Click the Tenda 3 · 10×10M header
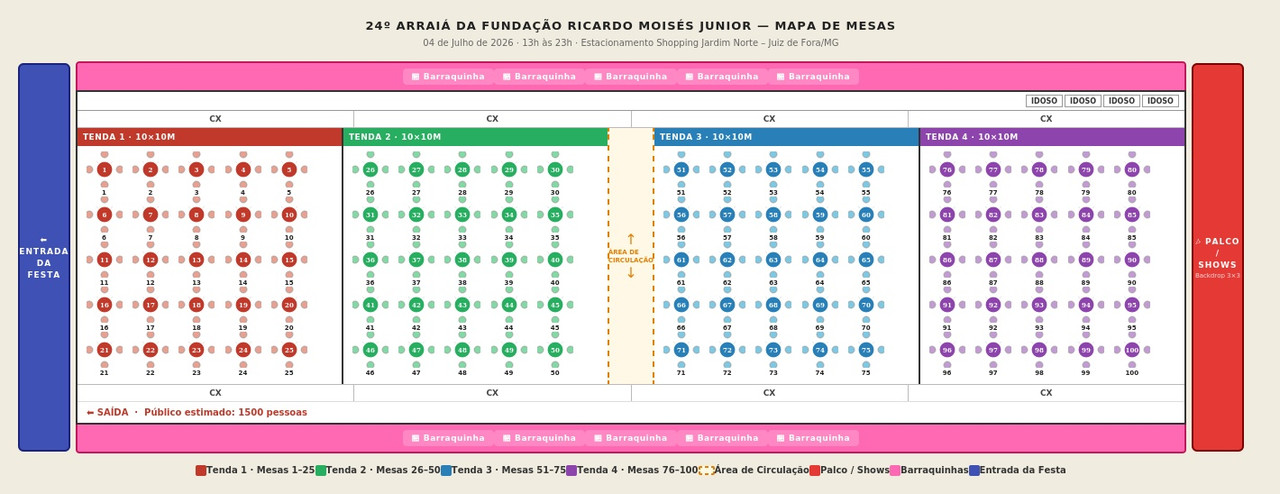The height and width of the screenshot is (494, 1280). (786, 137)
